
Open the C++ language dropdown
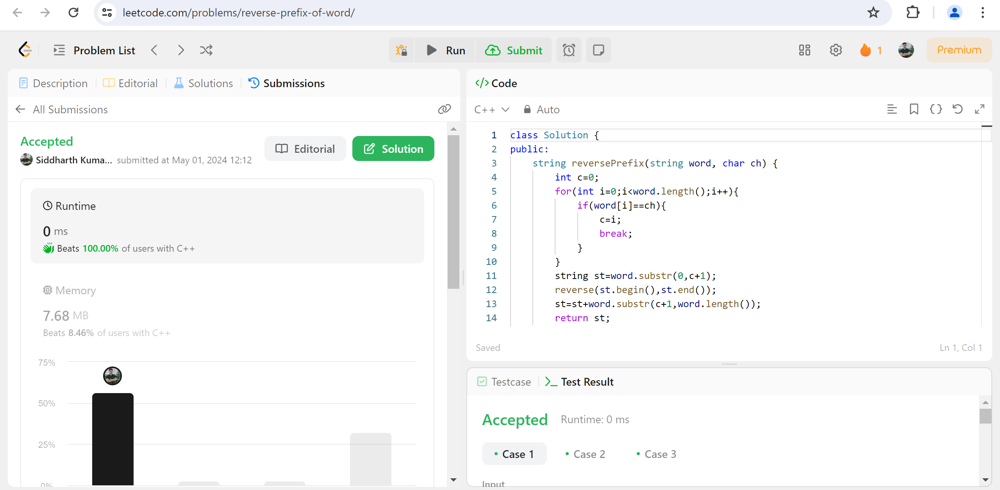point(492,109)
